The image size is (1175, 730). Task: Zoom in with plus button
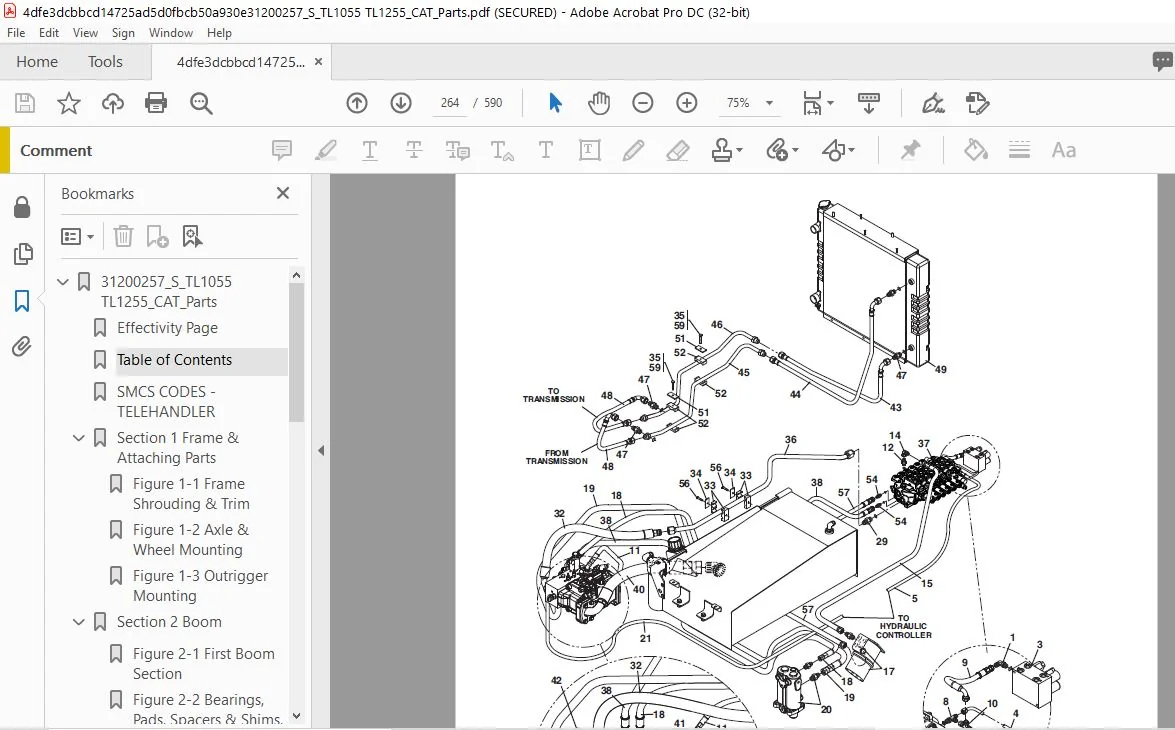pyautogui.click(x=686, y=103)
